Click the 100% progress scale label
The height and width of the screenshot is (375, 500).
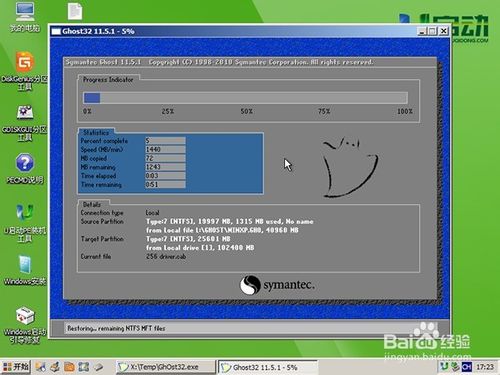coord(405,111)
